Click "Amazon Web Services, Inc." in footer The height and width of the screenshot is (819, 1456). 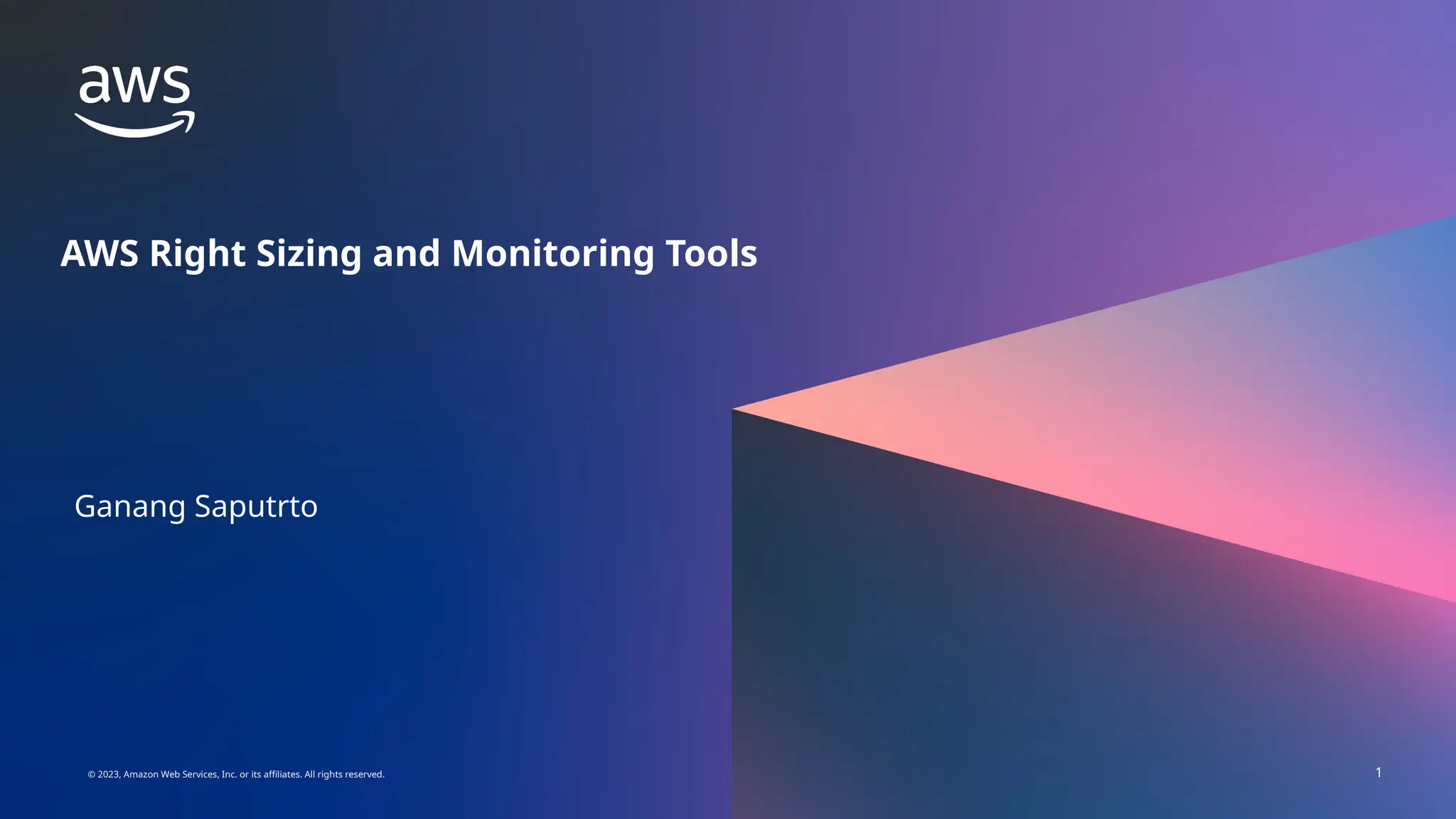tap(180, 774)
